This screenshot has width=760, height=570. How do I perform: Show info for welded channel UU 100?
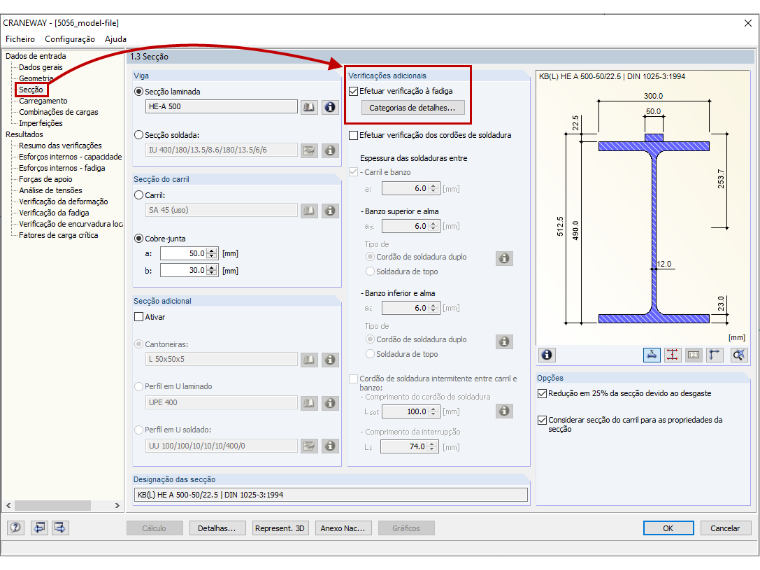point(330,446)
